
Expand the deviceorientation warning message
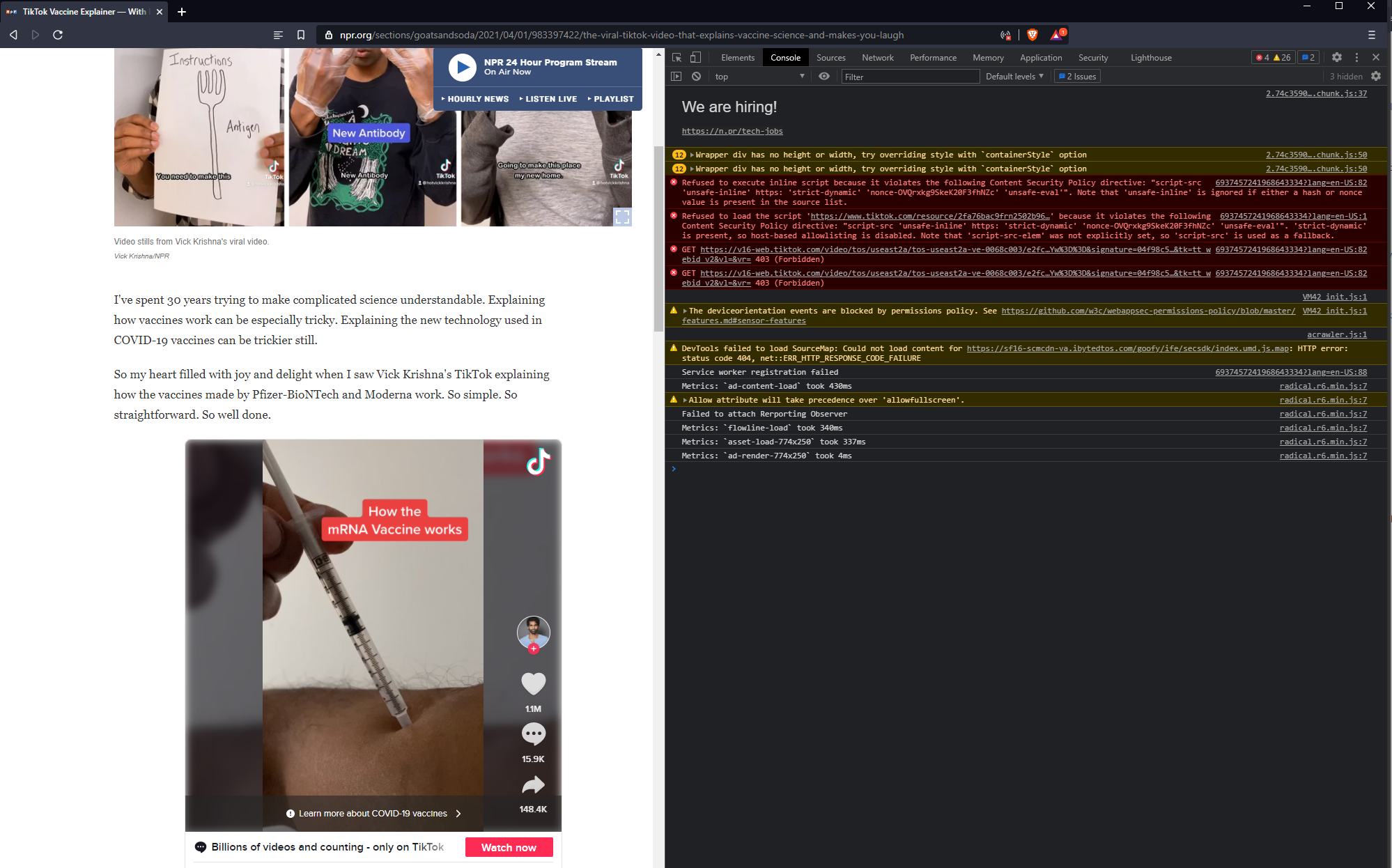(x=685, y=311)
